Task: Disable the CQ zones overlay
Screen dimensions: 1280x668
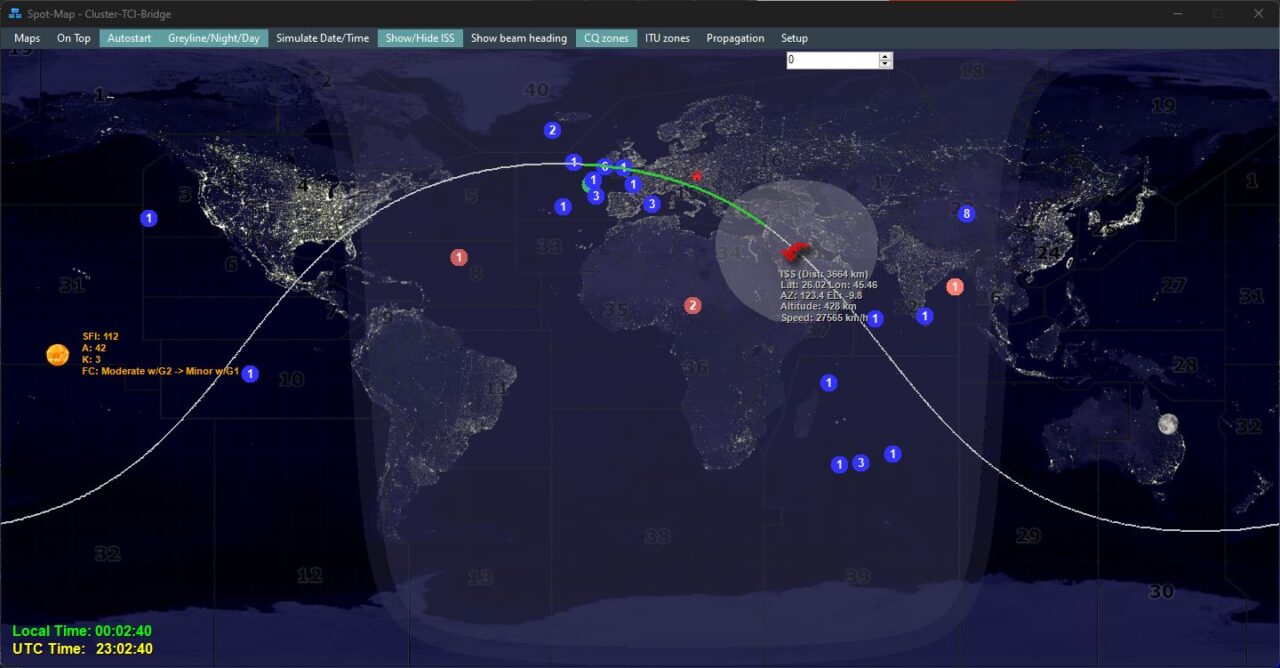Action: pyautogui.click(x=606, y=38)
